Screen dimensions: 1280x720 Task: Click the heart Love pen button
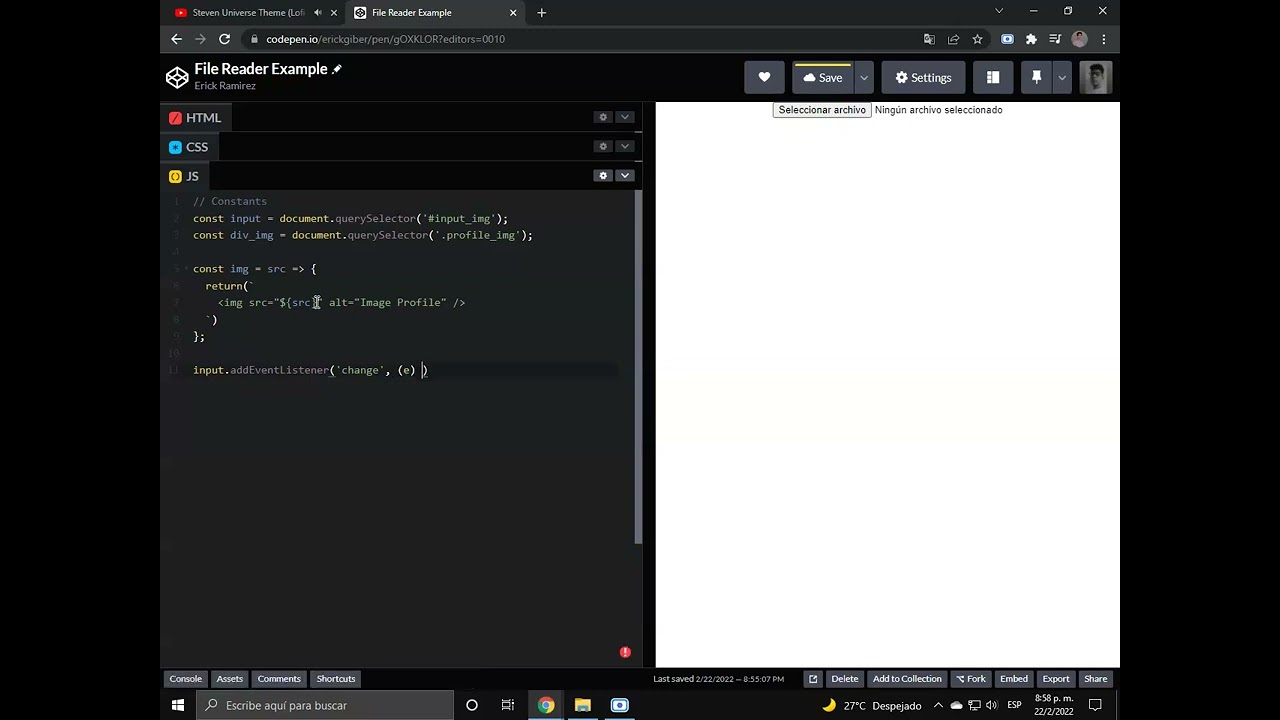point(764,77)
